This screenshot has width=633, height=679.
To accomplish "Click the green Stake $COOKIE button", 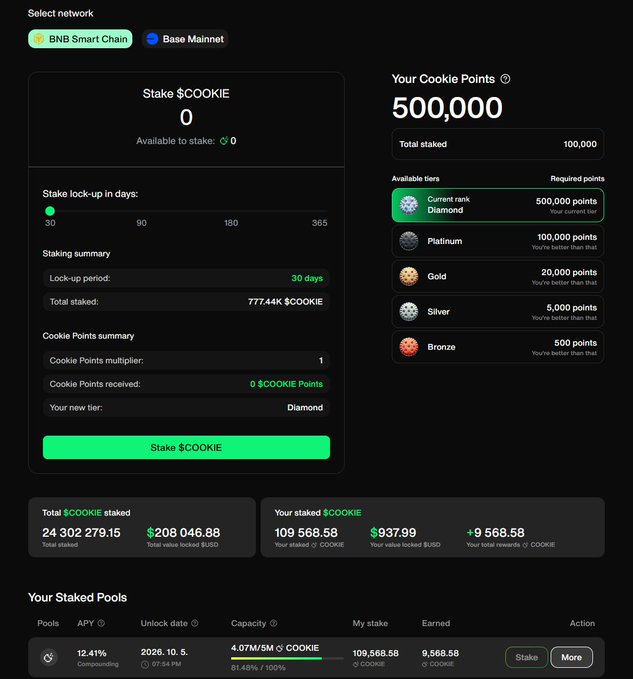I will [186, 447].
